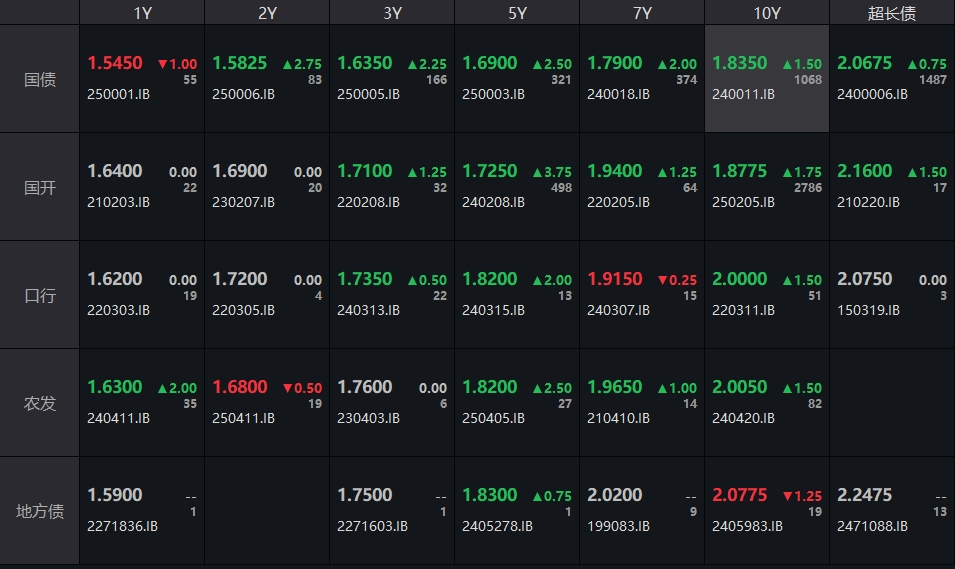Select the 1Y maturity column header
This screenshot has height=569, width=955.
(x=142, y=13)
